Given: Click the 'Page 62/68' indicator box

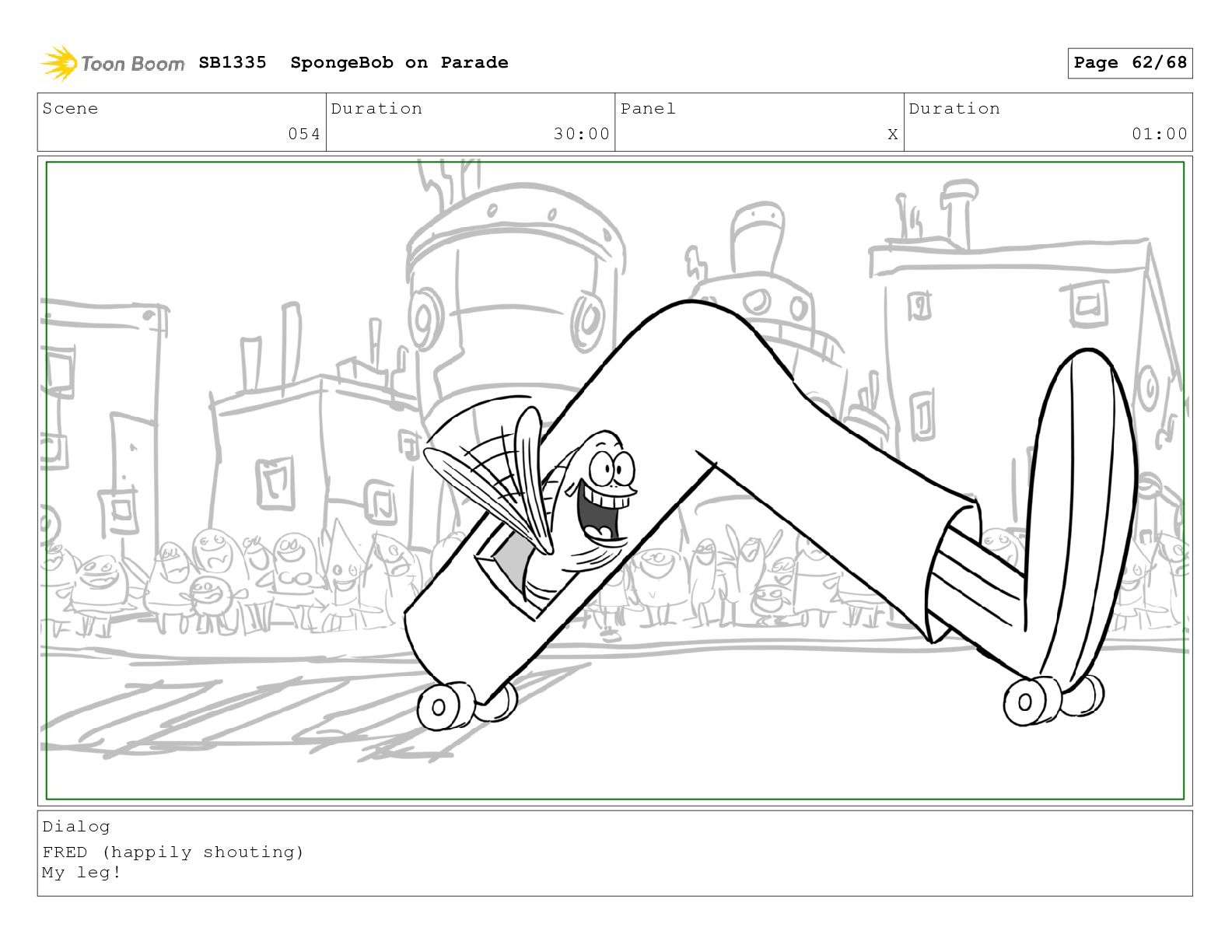Looking at the screenshot, I should tap(1129, 63).
